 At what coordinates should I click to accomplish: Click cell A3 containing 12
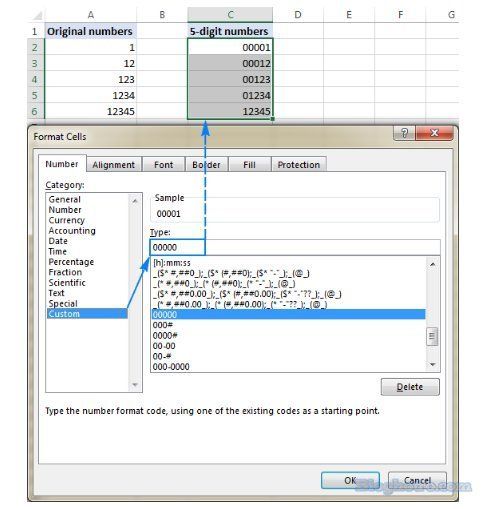[x=91, y=63]
